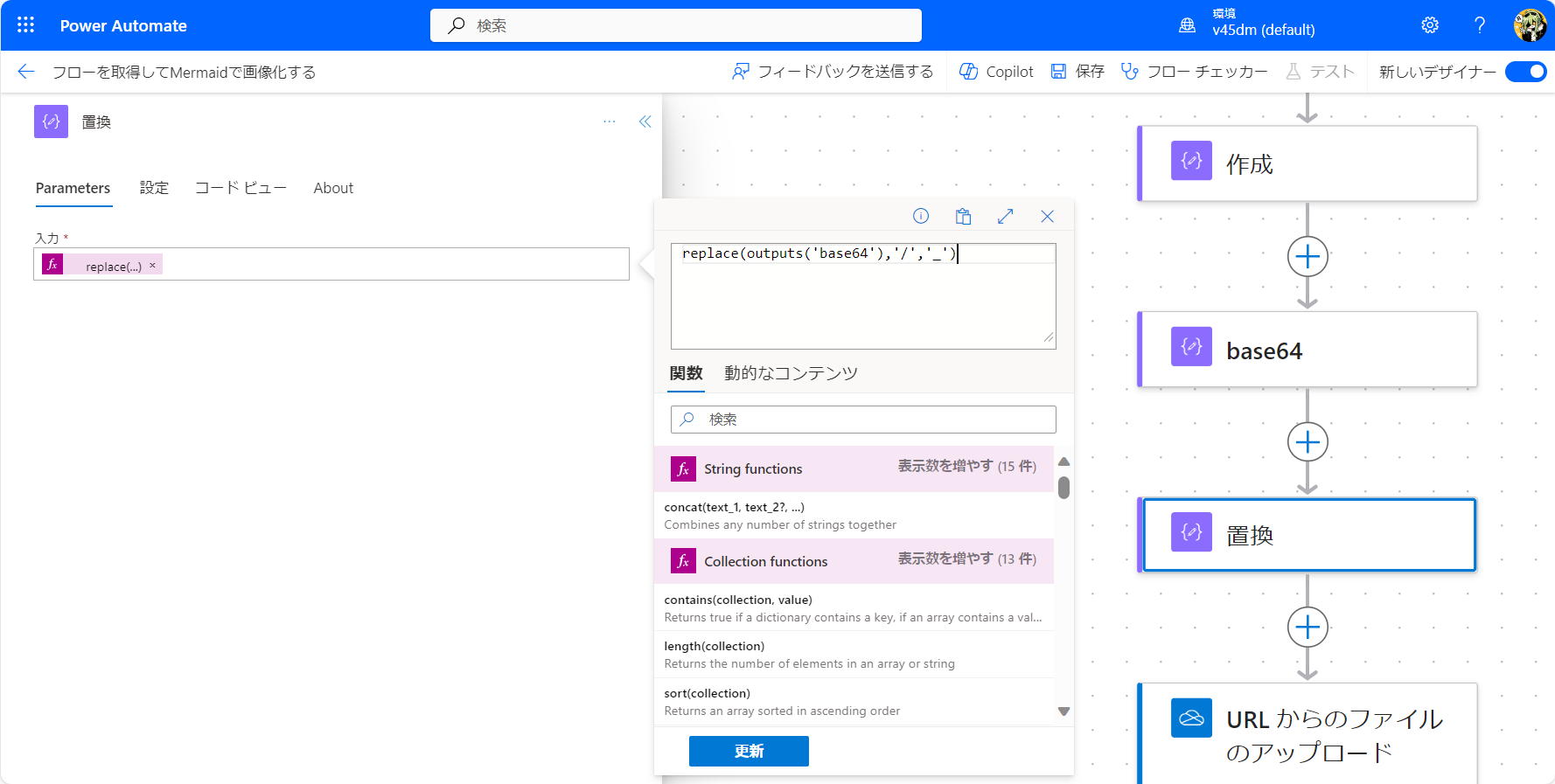Image resolution: width=1555 pixels, height=784 pixels.
Task: Show more String functions (15 件)
Action: (967, 467)
